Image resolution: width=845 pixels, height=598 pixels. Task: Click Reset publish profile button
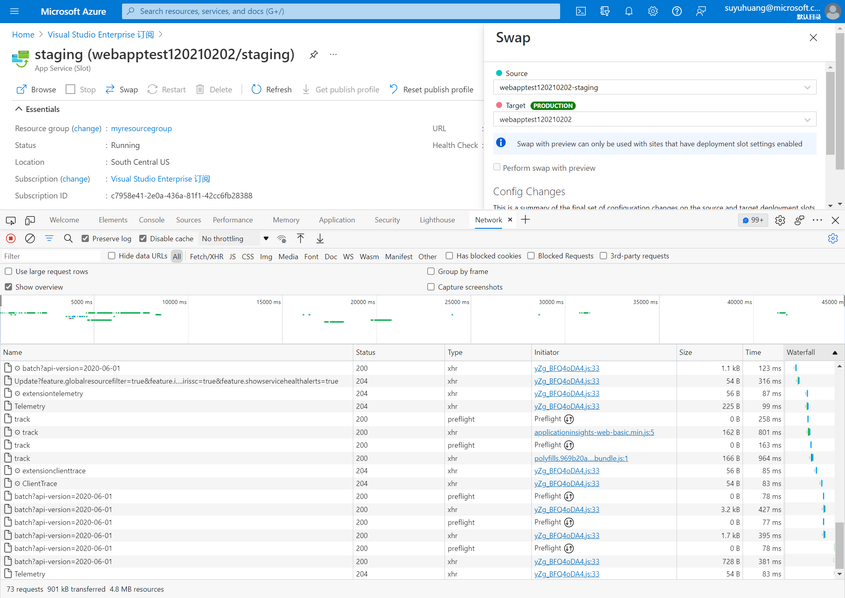pos(431,90)
